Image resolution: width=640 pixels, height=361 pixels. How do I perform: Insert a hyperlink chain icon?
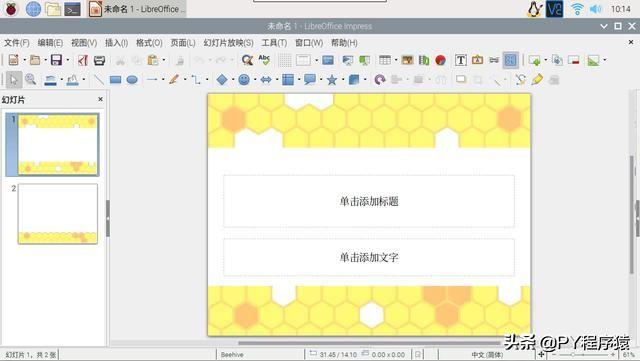494,60
